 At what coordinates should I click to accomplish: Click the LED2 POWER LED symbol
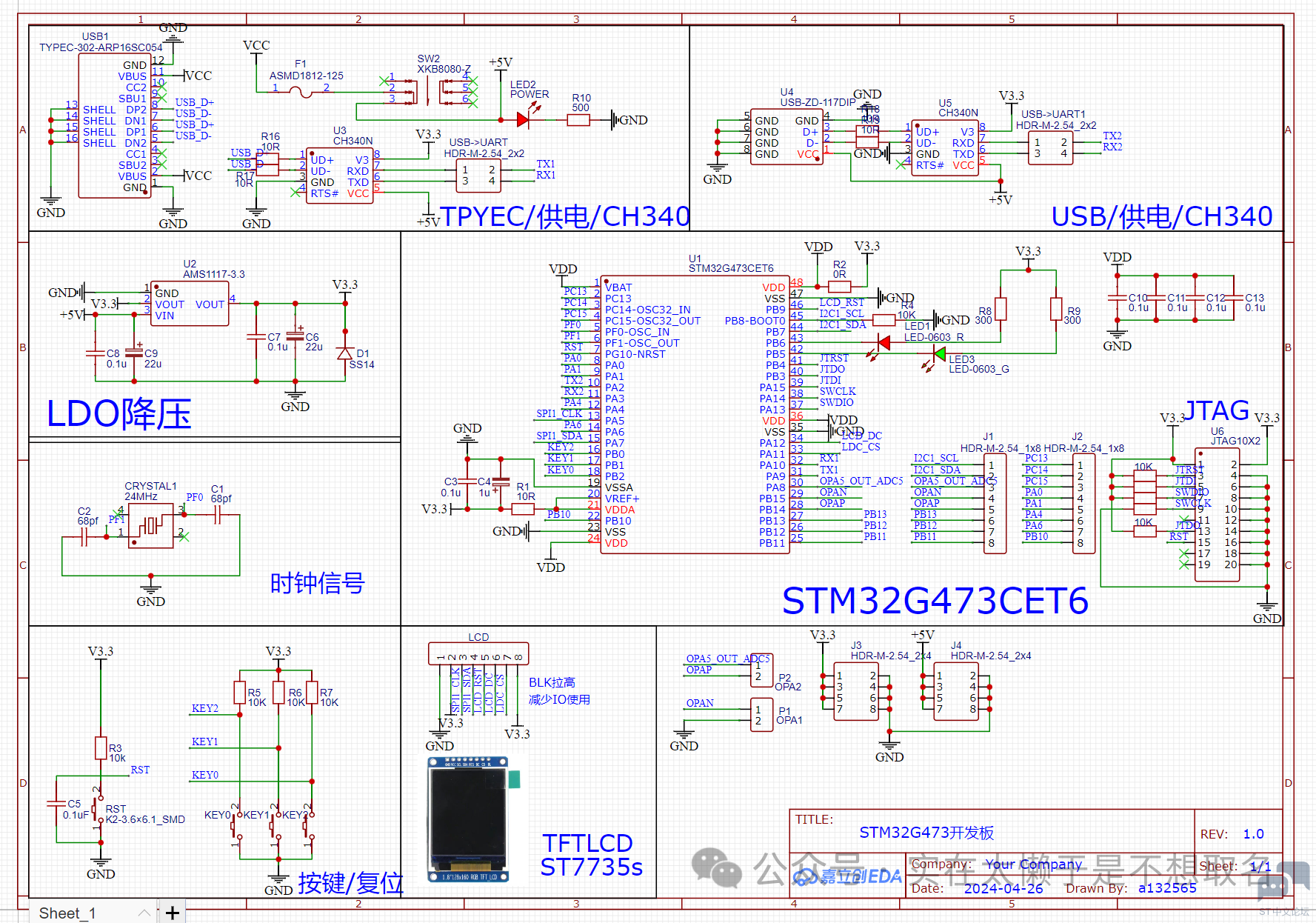(524, 119)
